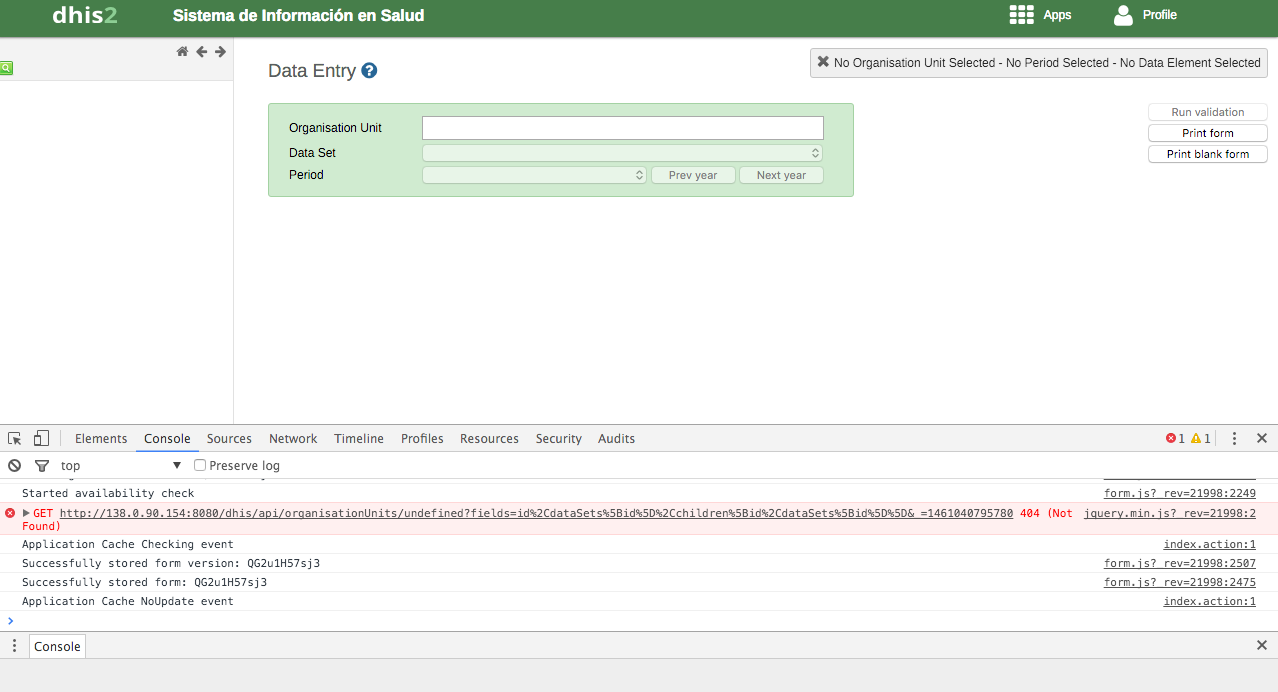Open the console execution context 'top' dropdown
The image size is (1278, 692).
[121, 466]
